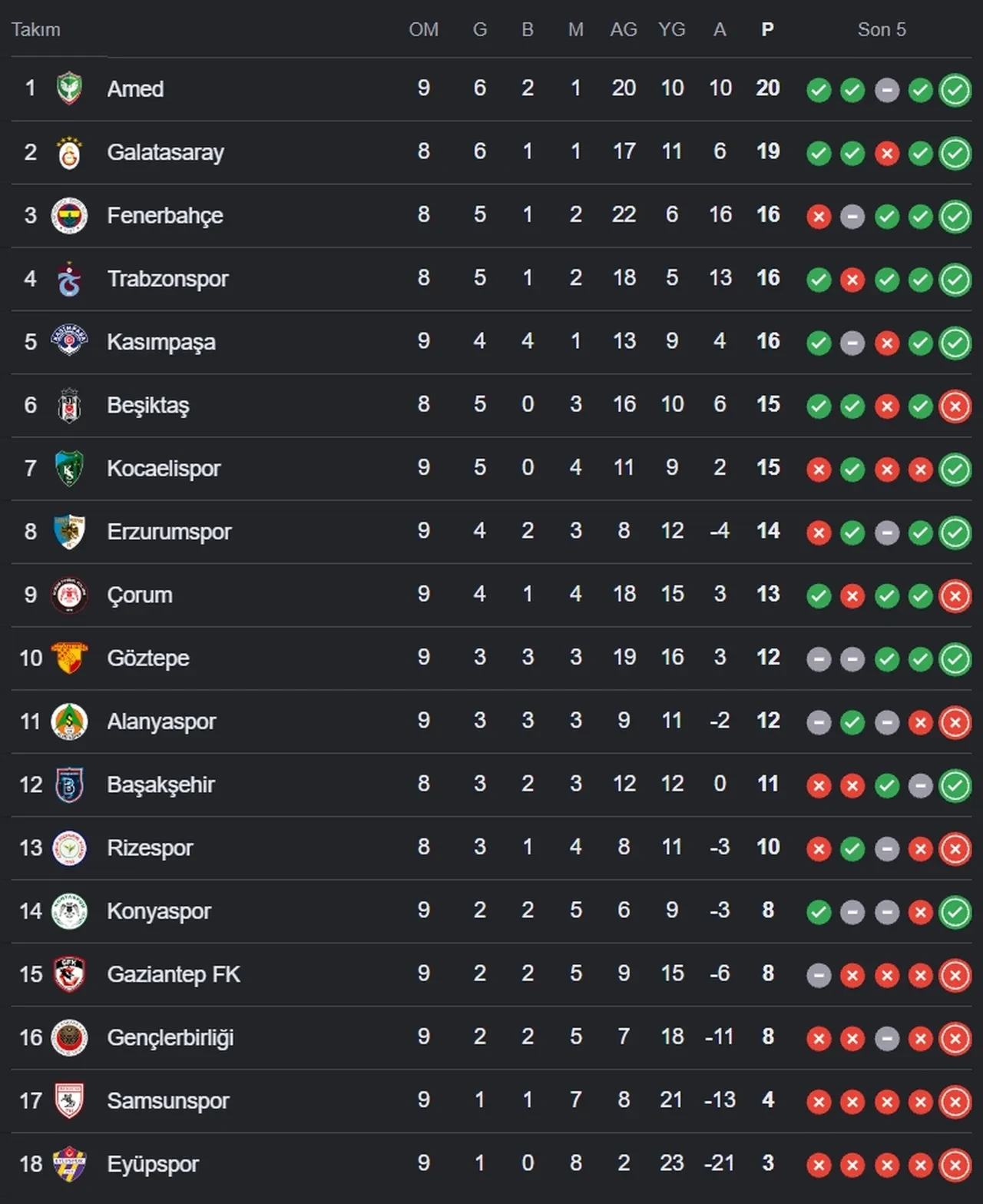Select the OM matches played header
Image resolution: width=983 pixels, height=1204 pixels.
click(x=424, y=29)
